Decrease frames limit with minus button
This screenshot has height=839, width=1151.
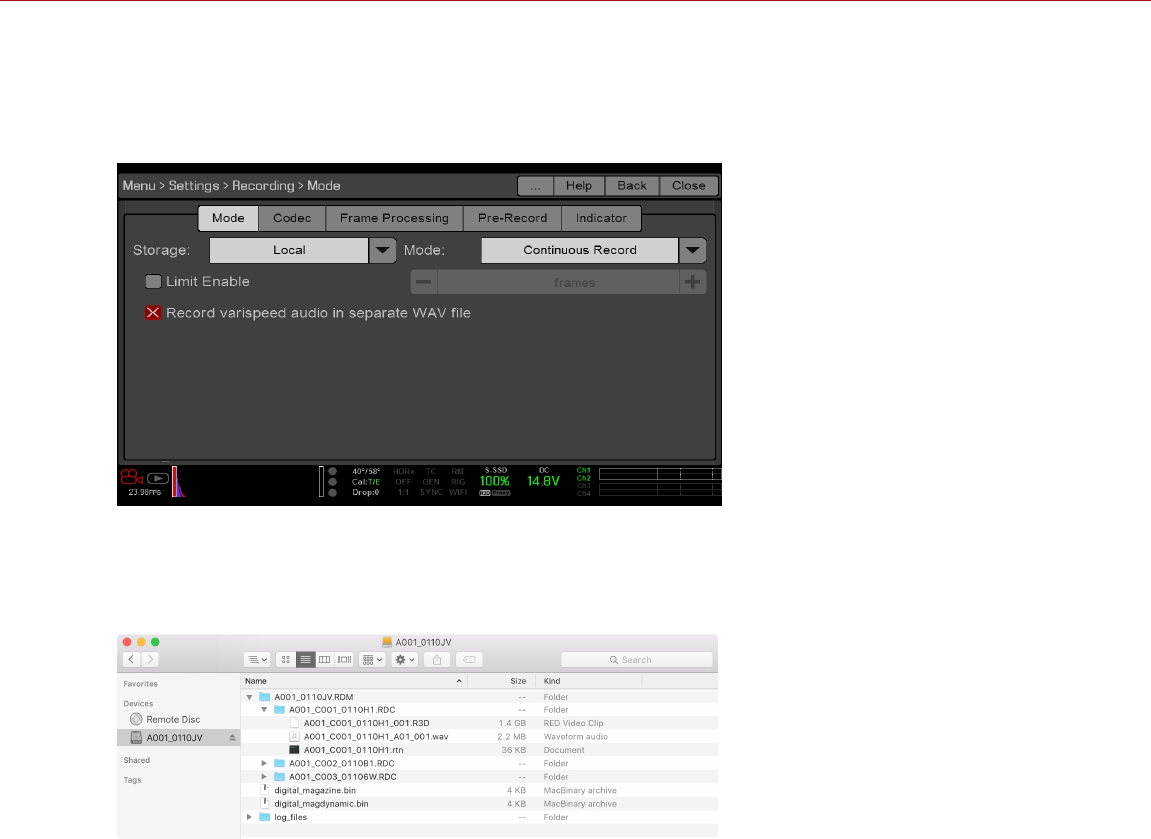(424, 282)
